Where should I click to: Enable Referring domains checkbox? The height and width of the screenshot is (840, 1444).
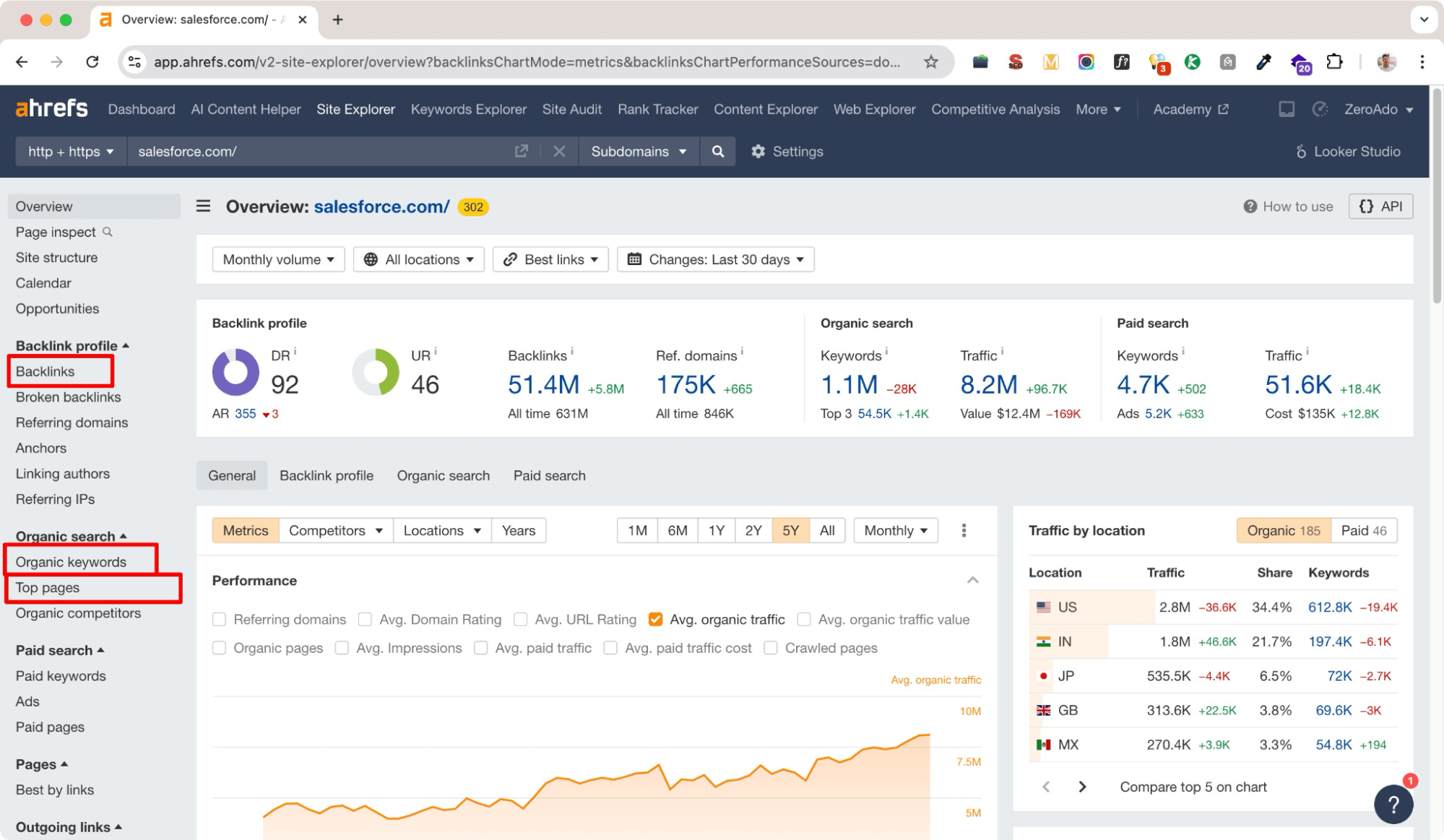point(219,620)
